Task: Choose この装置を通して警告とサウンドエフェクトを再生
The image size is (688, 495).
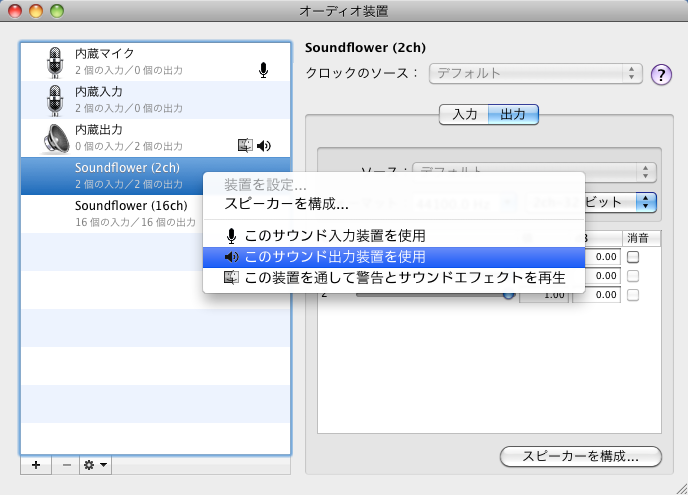Action: pos(394,277)
